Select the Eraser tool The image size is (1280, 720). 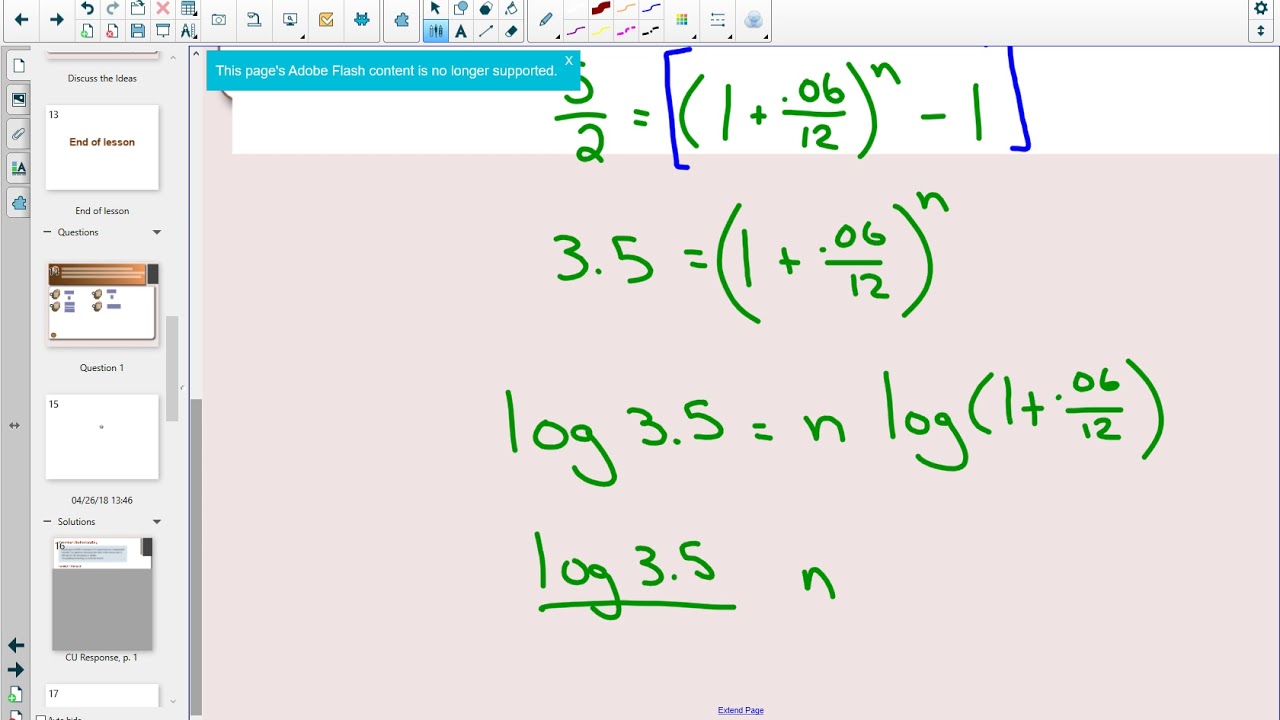[x=511, y=31]
